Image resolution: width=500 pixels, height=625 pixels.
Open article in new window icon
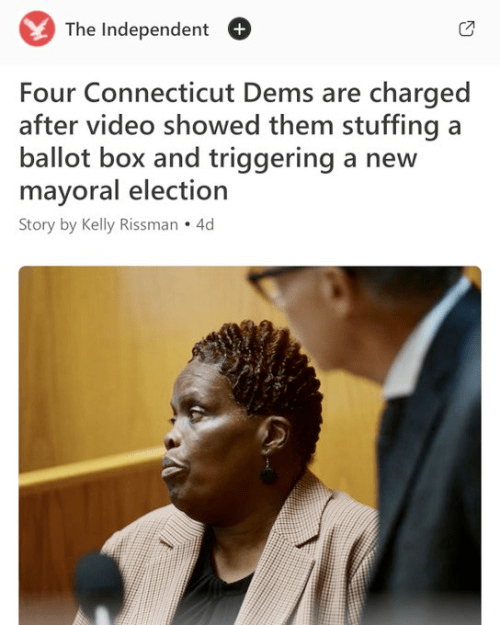(x=467, y=29)
